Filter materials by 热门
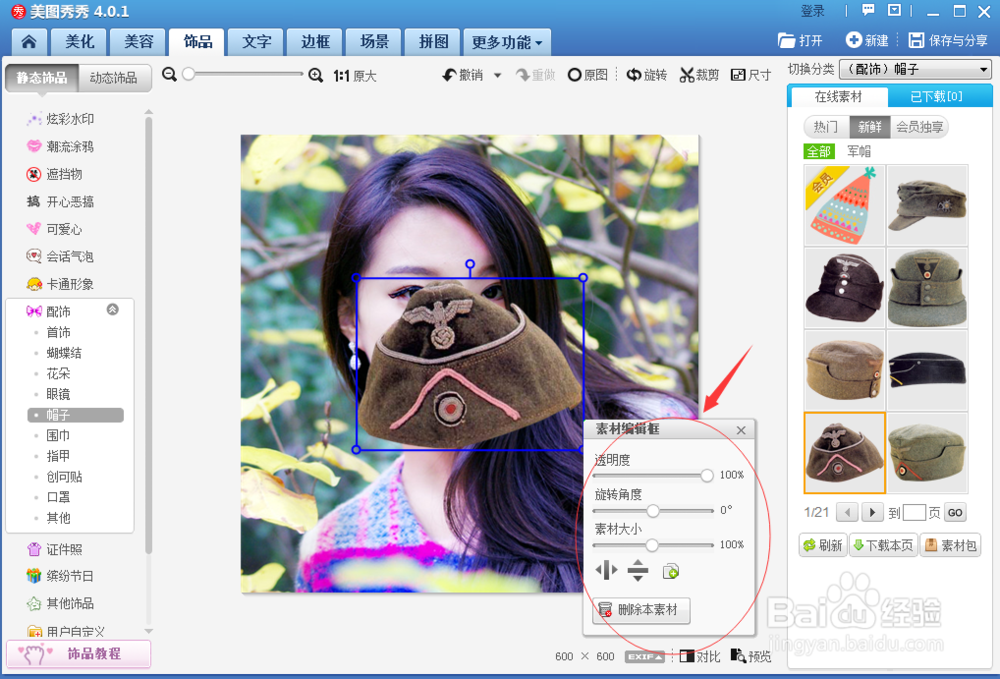 826,127
